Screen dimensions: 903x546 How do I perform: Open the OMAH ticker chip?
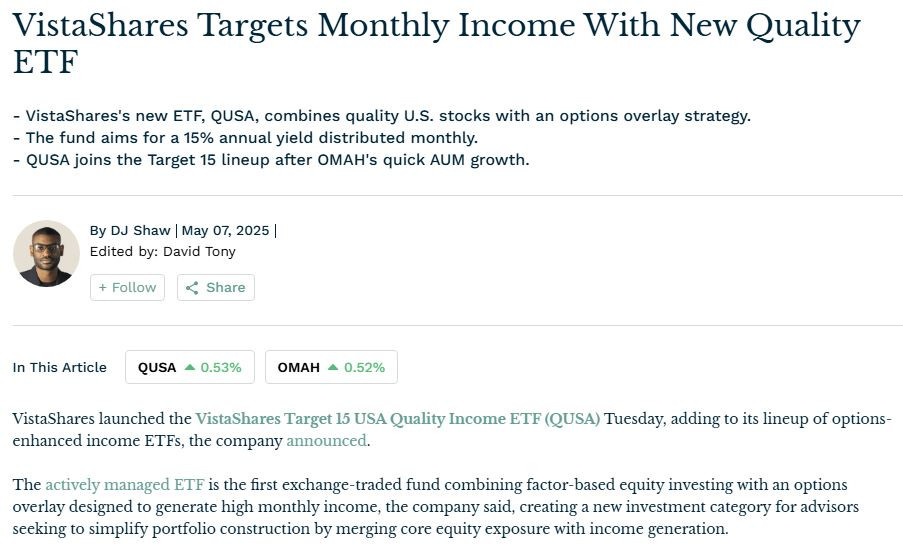click(331, 367)
